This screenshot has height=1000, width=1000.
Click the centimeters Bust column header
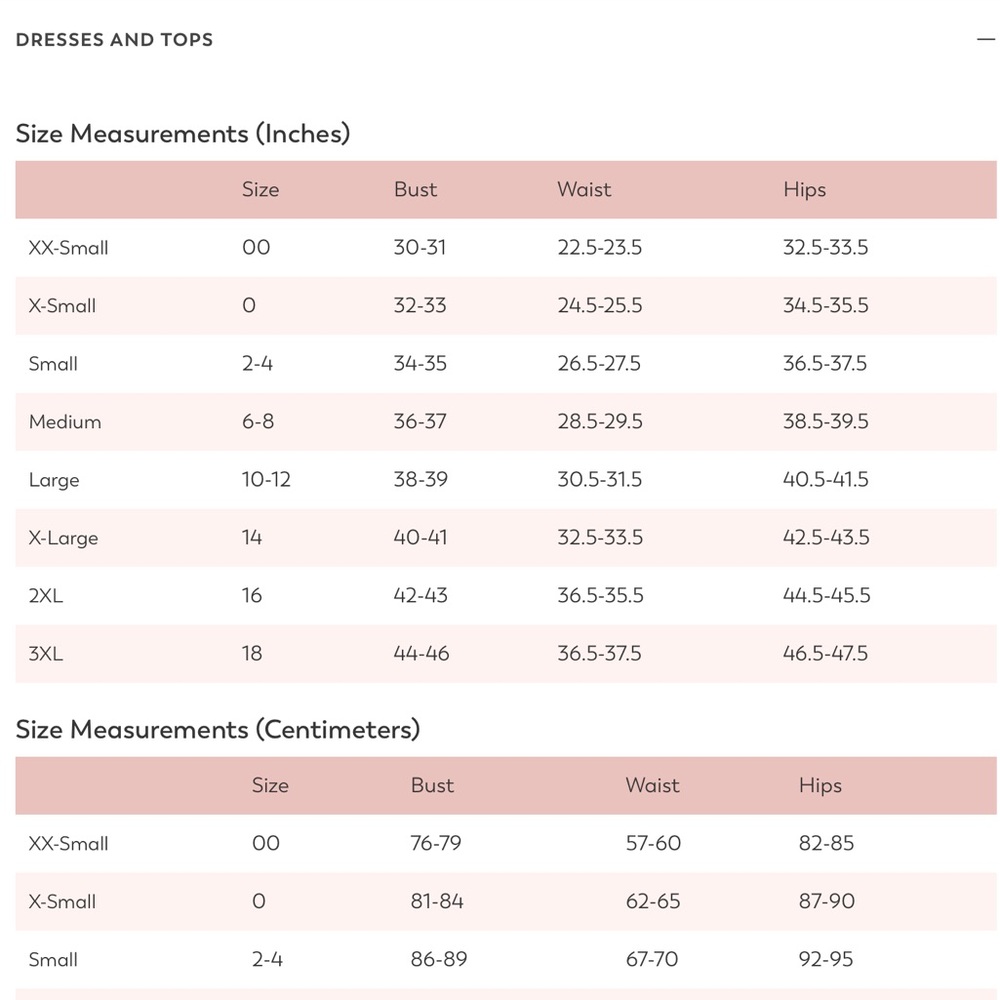tap(432, 785)
